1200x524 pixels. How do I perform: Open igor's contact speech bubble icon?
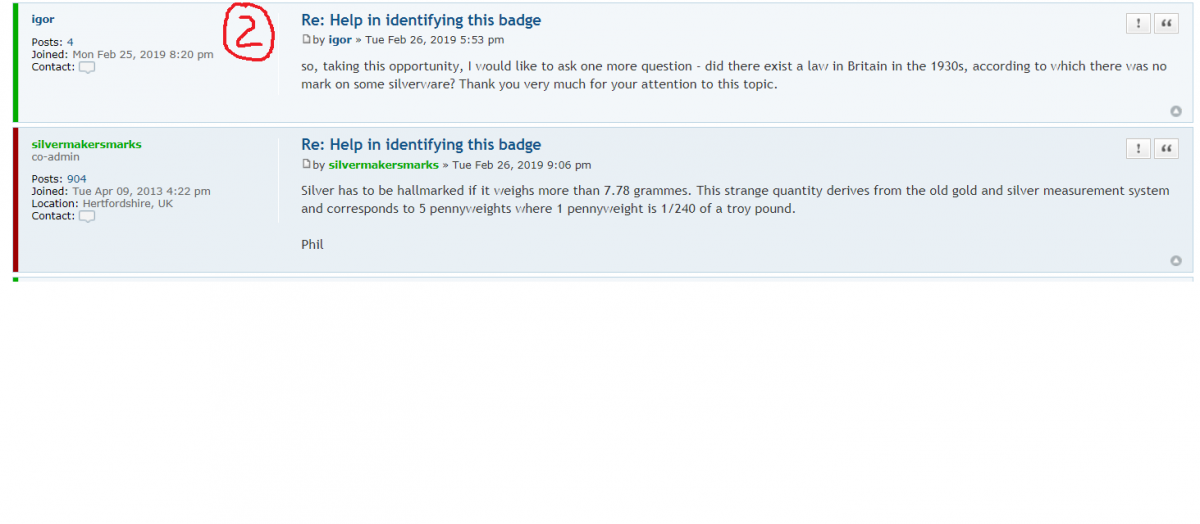(x=87, y=68)
